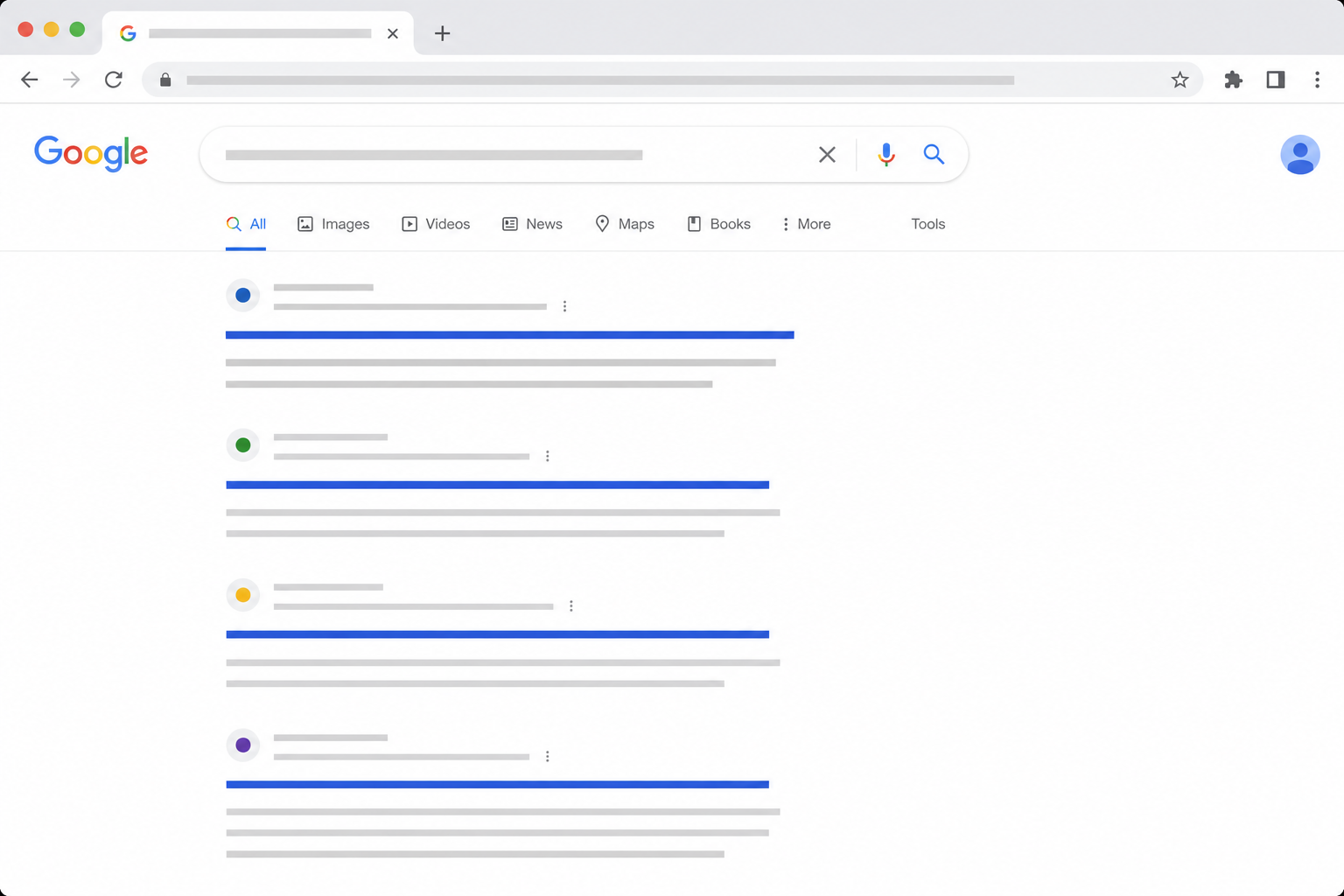Click the purple favicon of fourth result
1344x896 pixels.
coord(243,745)
